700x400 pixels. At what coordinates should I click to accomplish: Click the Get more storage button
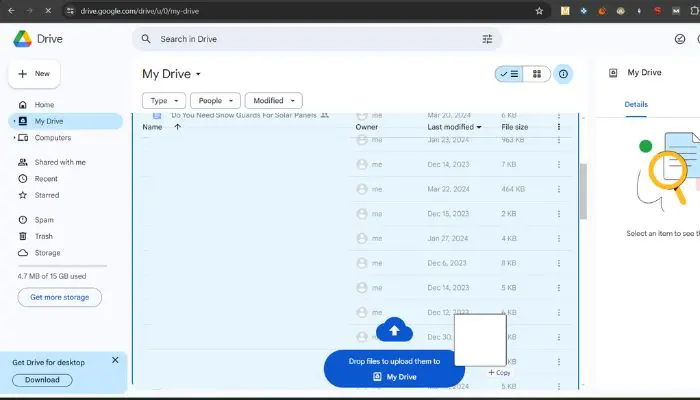pos(59,297)
